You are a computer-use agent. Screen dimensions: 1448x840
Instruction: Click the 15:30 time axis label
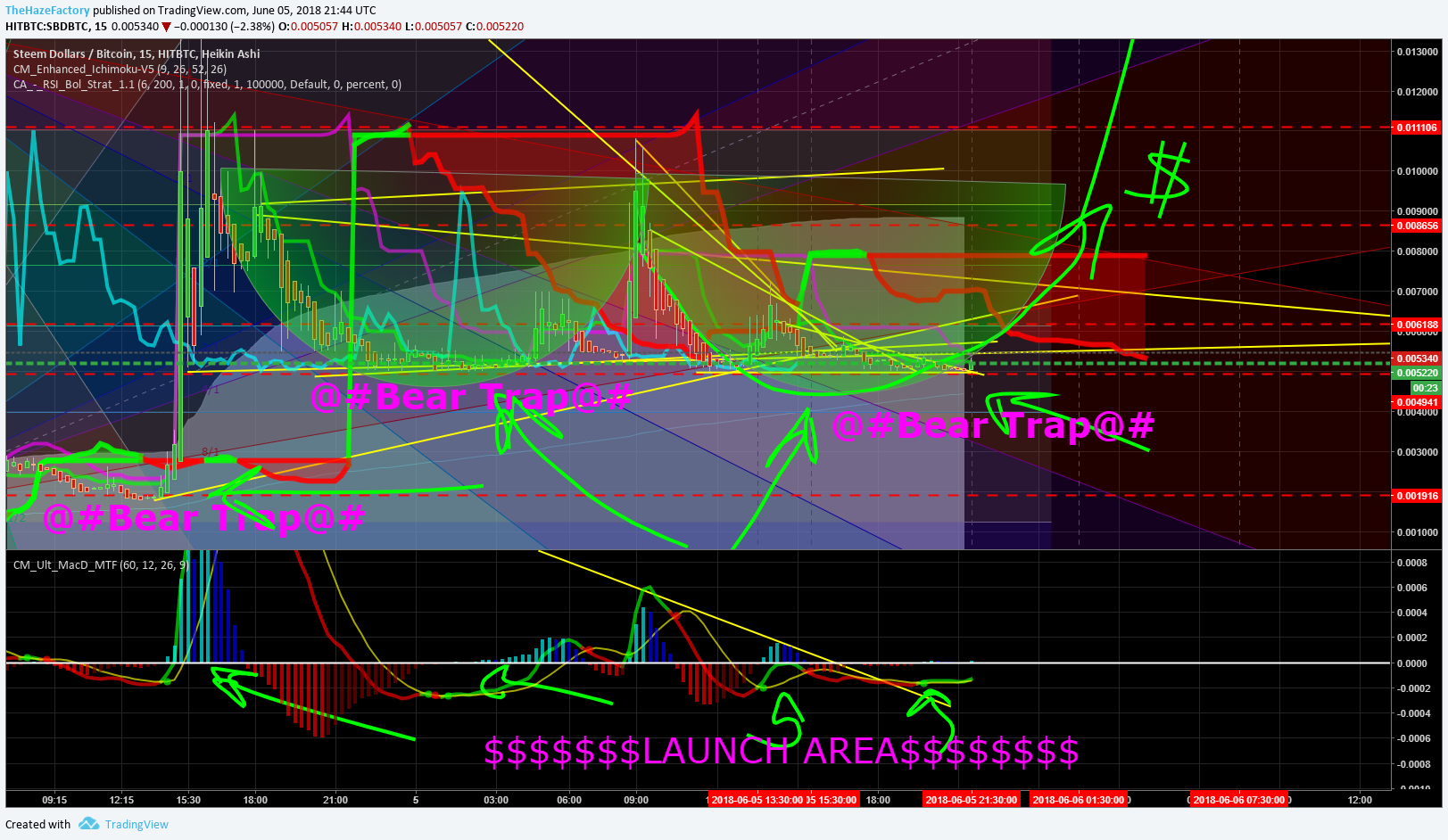(188, 800)
